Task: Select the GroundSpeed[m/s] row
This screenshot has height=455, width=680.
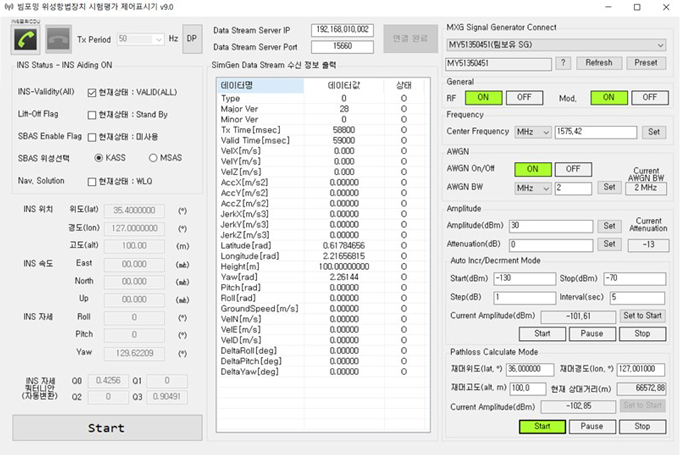Action: (321, 308)
